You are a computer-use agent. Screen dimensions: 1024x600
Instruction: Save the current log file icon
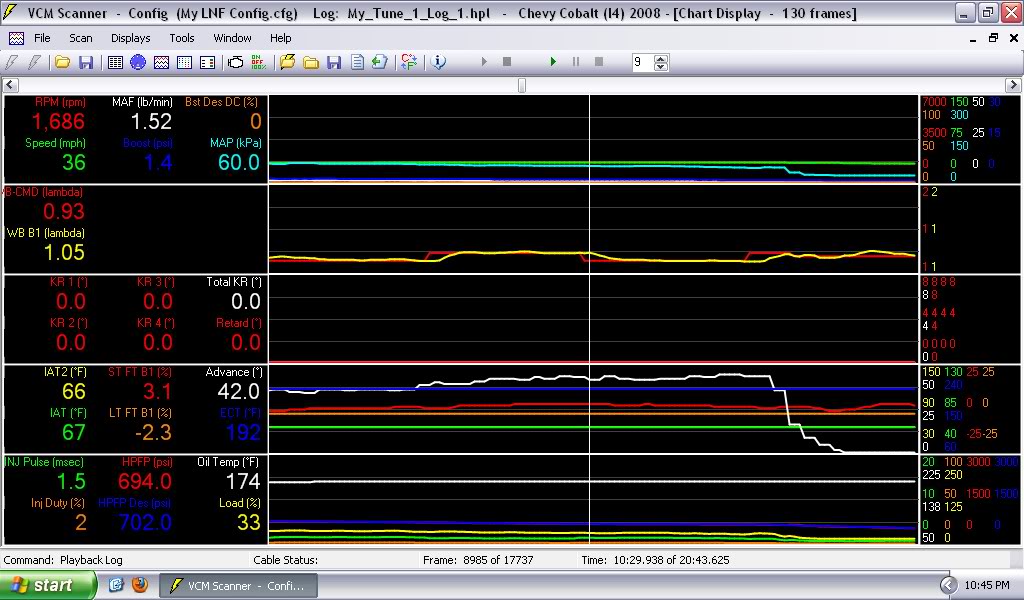(x=334, y=62)
